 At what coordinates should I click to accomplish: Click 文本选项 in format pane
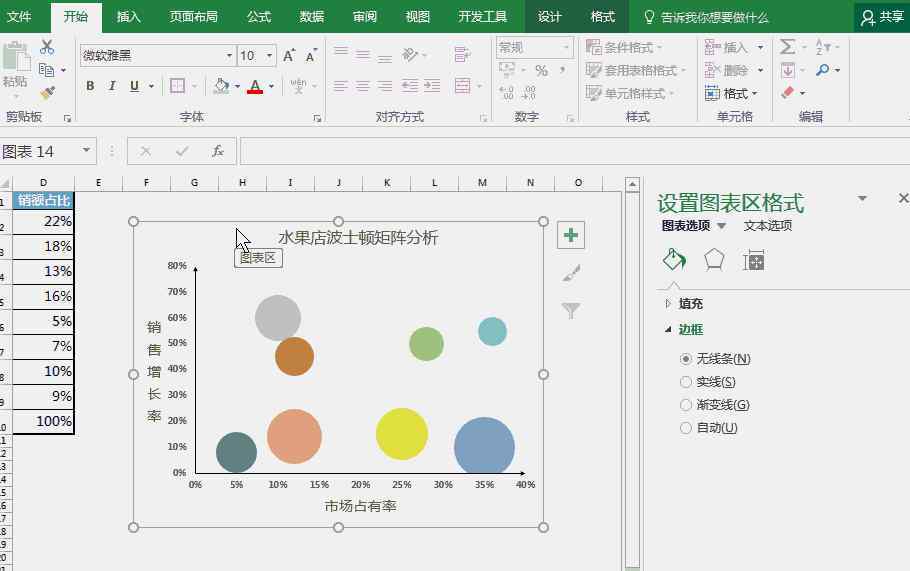pyautogui.click(x=768, y=226)
